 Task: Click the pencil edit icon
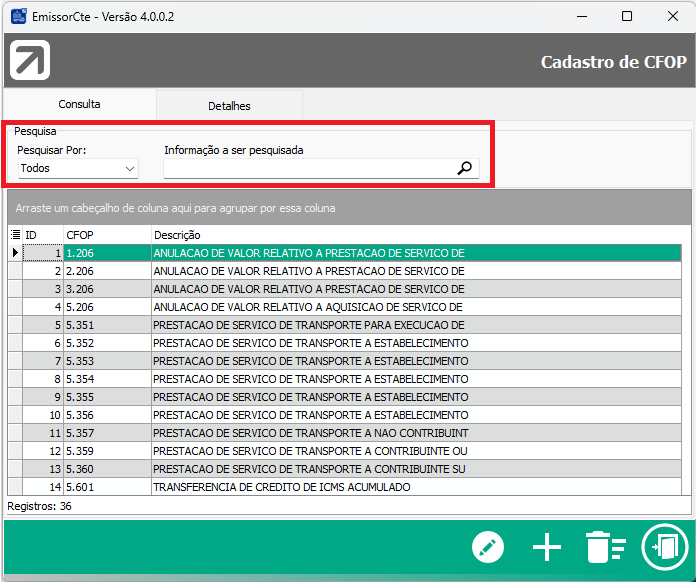point(488,547)
